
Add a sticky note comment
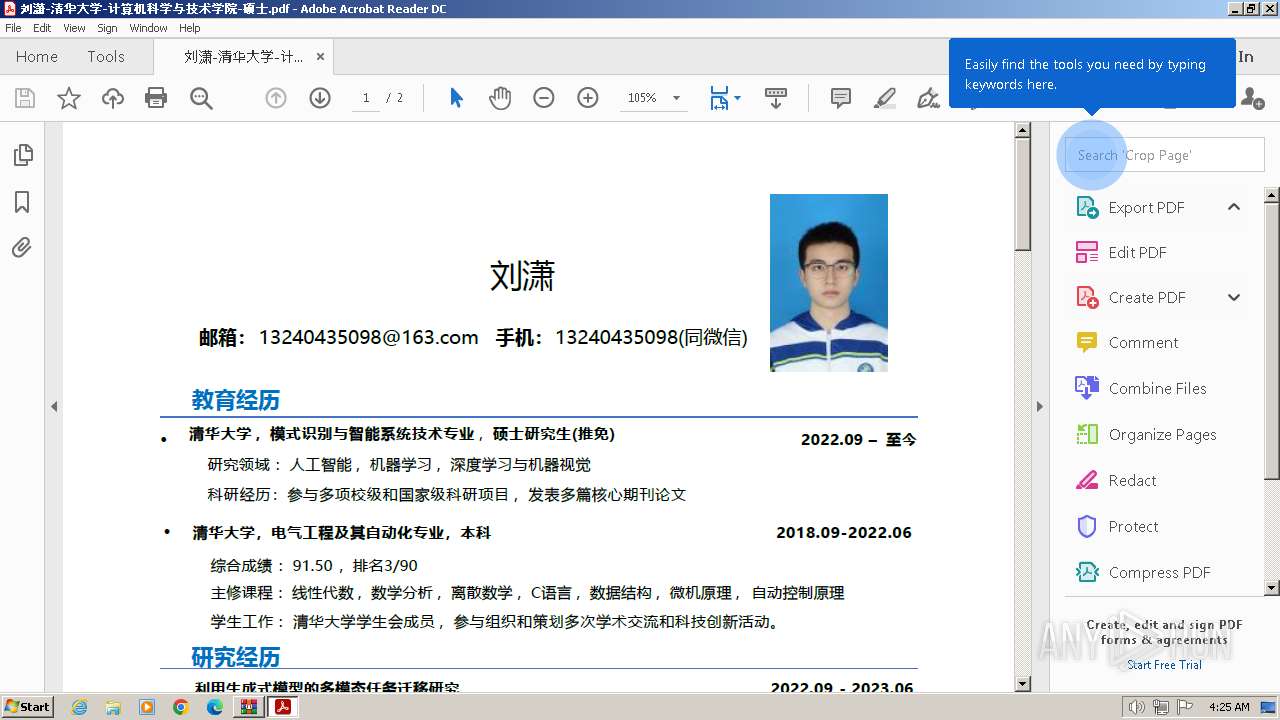tap(841, 98)
